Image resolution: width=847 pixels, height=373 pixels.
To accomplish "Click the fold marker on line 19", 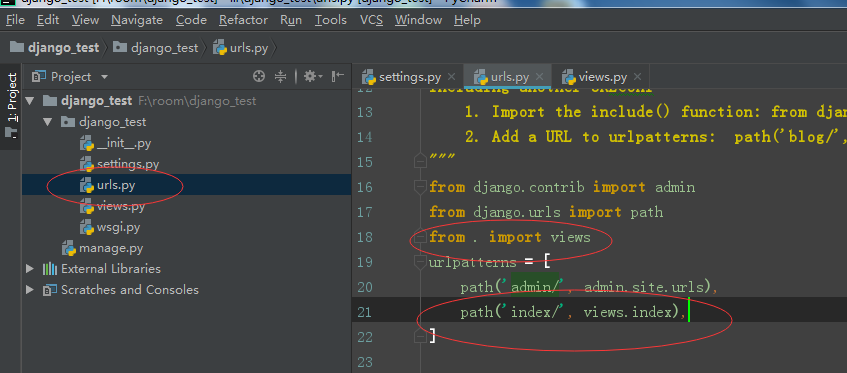I will (x=420, y=262).
